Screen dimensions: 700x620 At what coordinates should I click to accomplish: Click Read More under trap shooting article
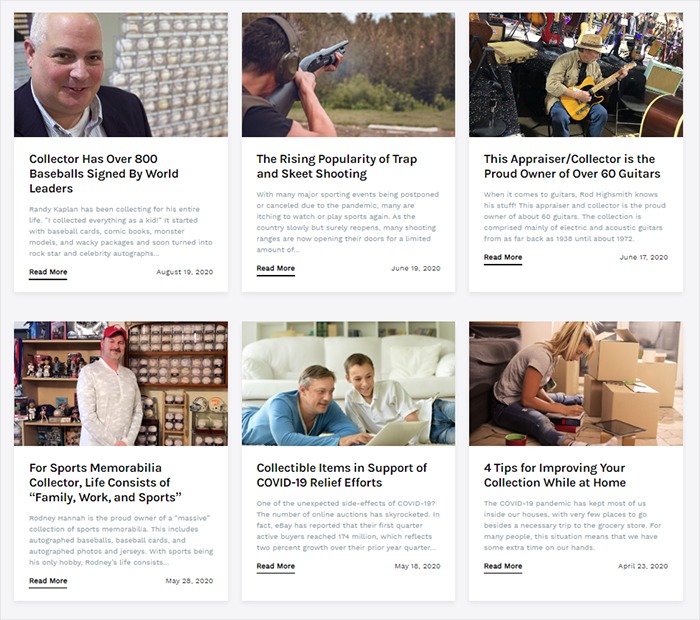(275, 269)
